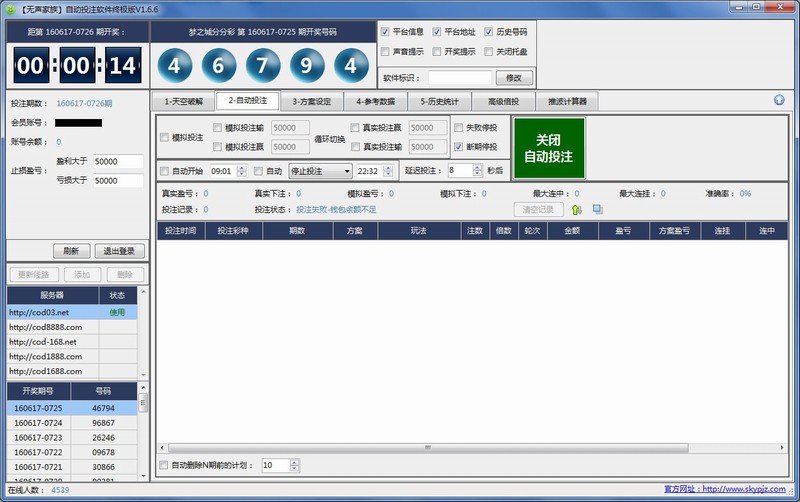Screen dimensions: 800x502
Task: Select the http://cod8888.com server row
Action: (52, 327)
